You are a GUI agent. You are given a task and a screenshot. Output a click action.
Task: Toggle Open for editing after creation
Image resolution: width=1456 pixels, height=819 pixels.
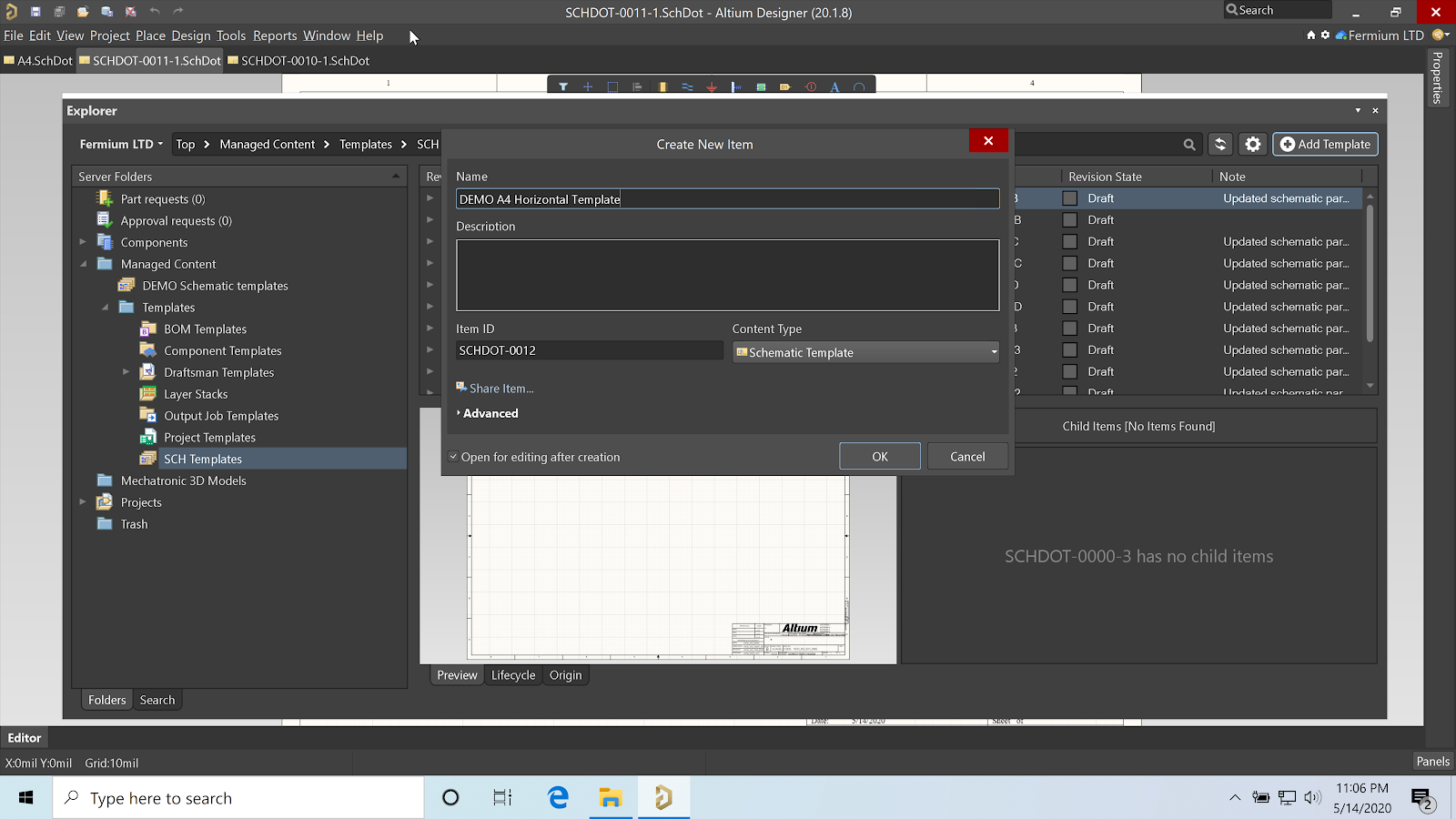(x=453, y=457)
